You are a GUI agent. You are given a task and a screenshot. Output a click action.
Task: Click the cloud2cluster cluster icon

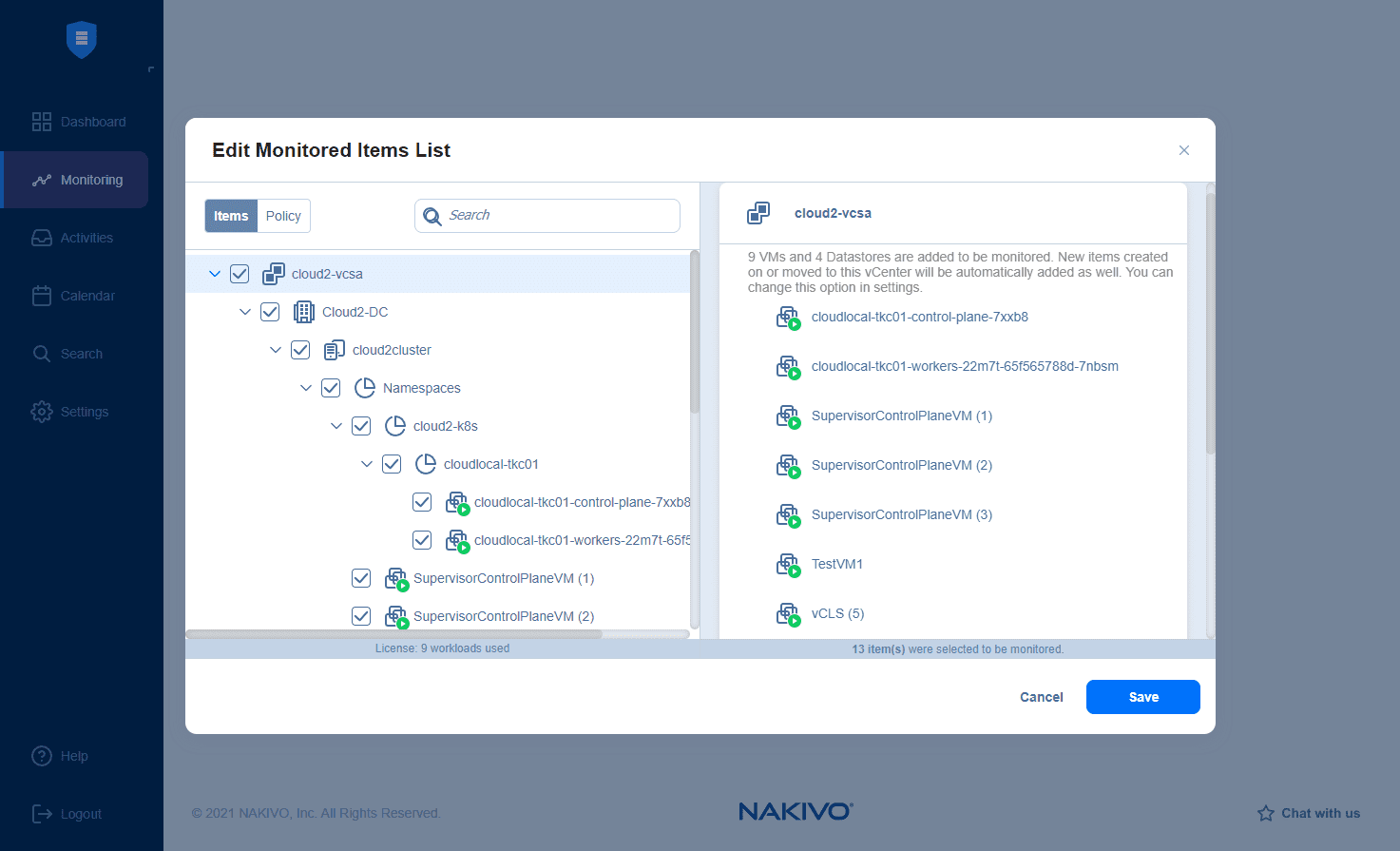pyautogui.click(x=335, y=350)
